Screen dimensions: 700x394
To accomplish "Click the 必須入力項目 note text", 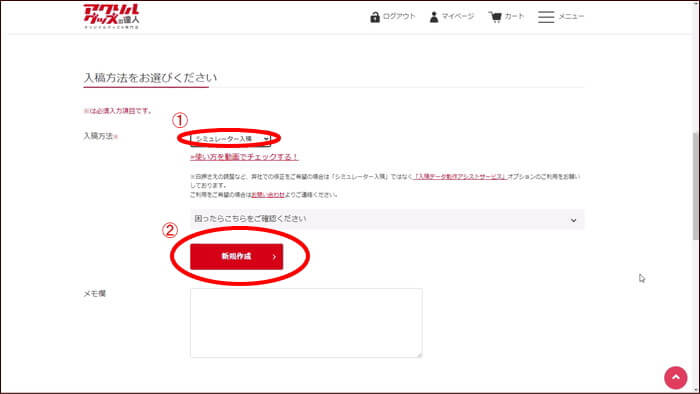I will click(118, 111).
